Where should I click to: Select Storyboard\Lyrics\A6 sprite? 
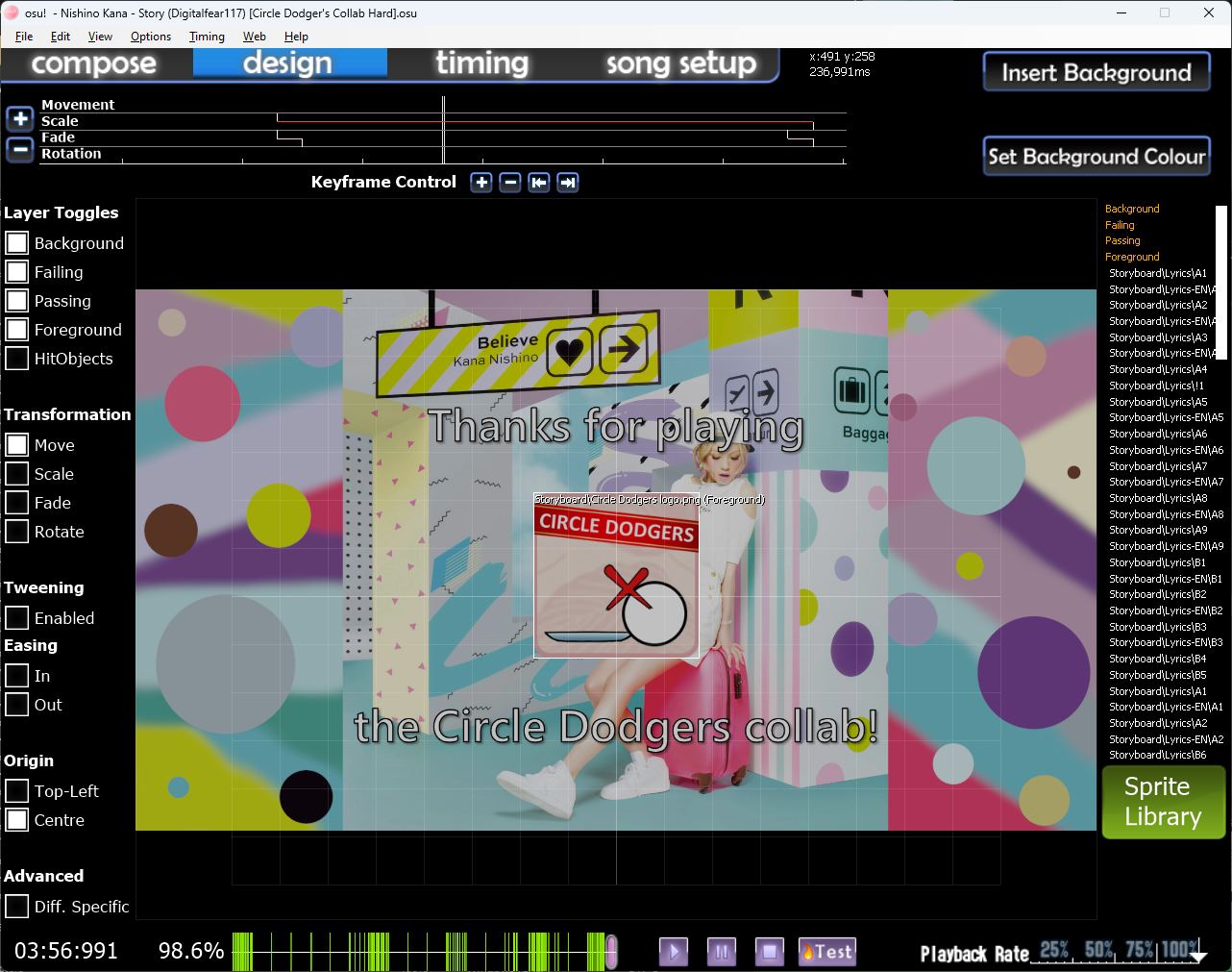(1158, 434)
